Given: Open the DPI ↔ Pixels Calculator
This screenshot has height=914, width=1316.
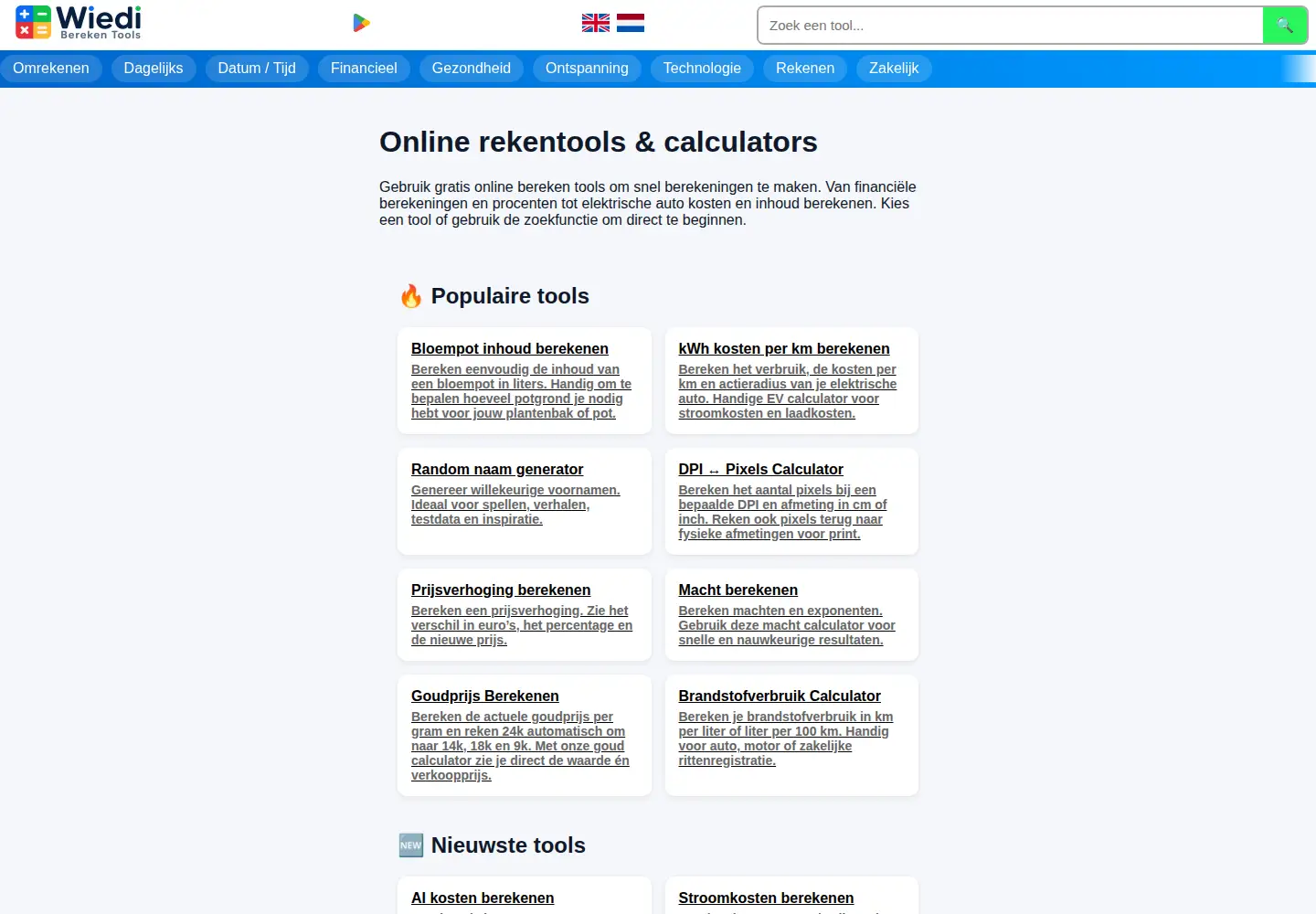Looking at the screenshot, I should [x=760, y=470].
